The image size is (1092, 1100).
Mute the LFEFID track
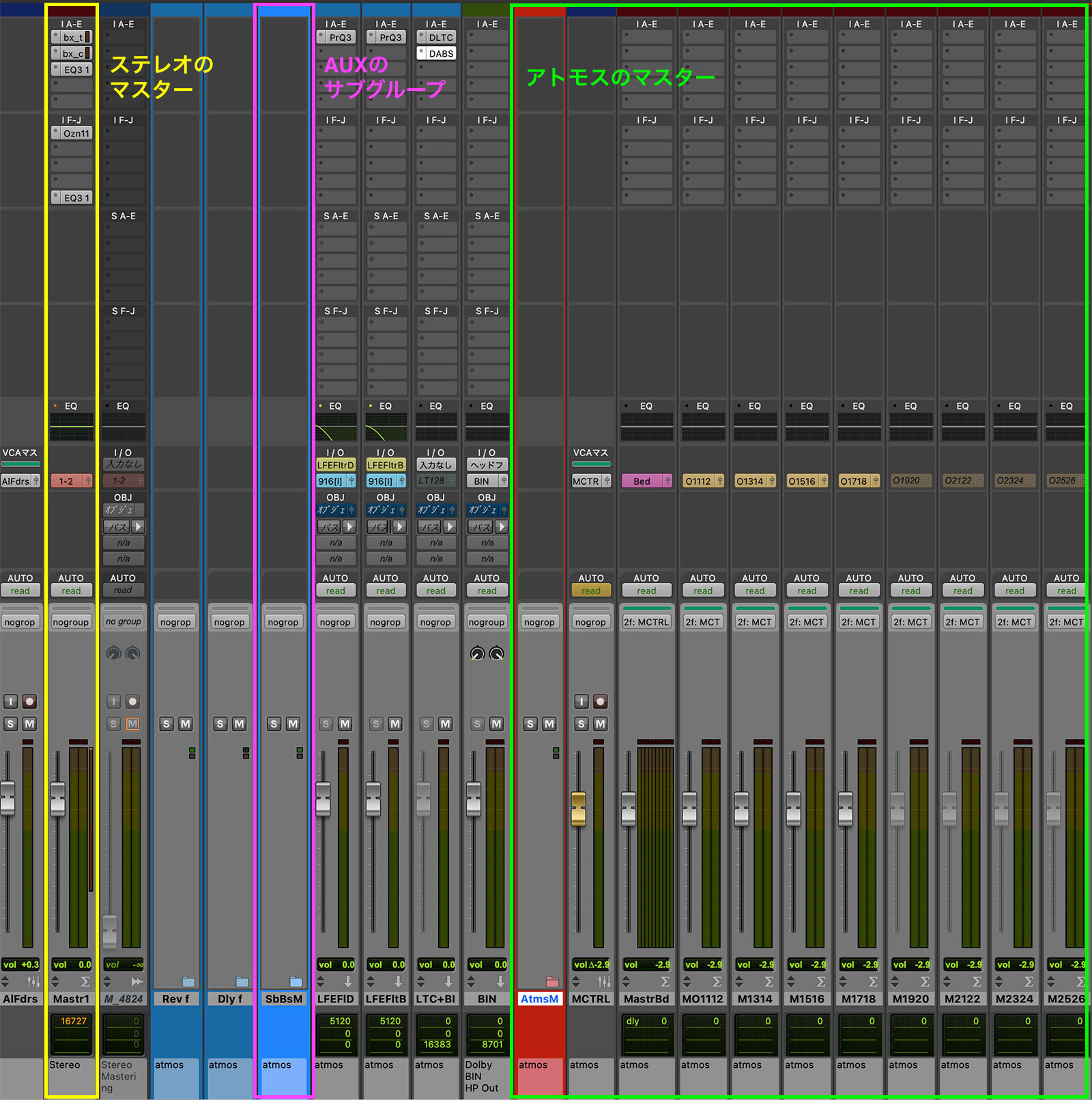pos(345,724)
